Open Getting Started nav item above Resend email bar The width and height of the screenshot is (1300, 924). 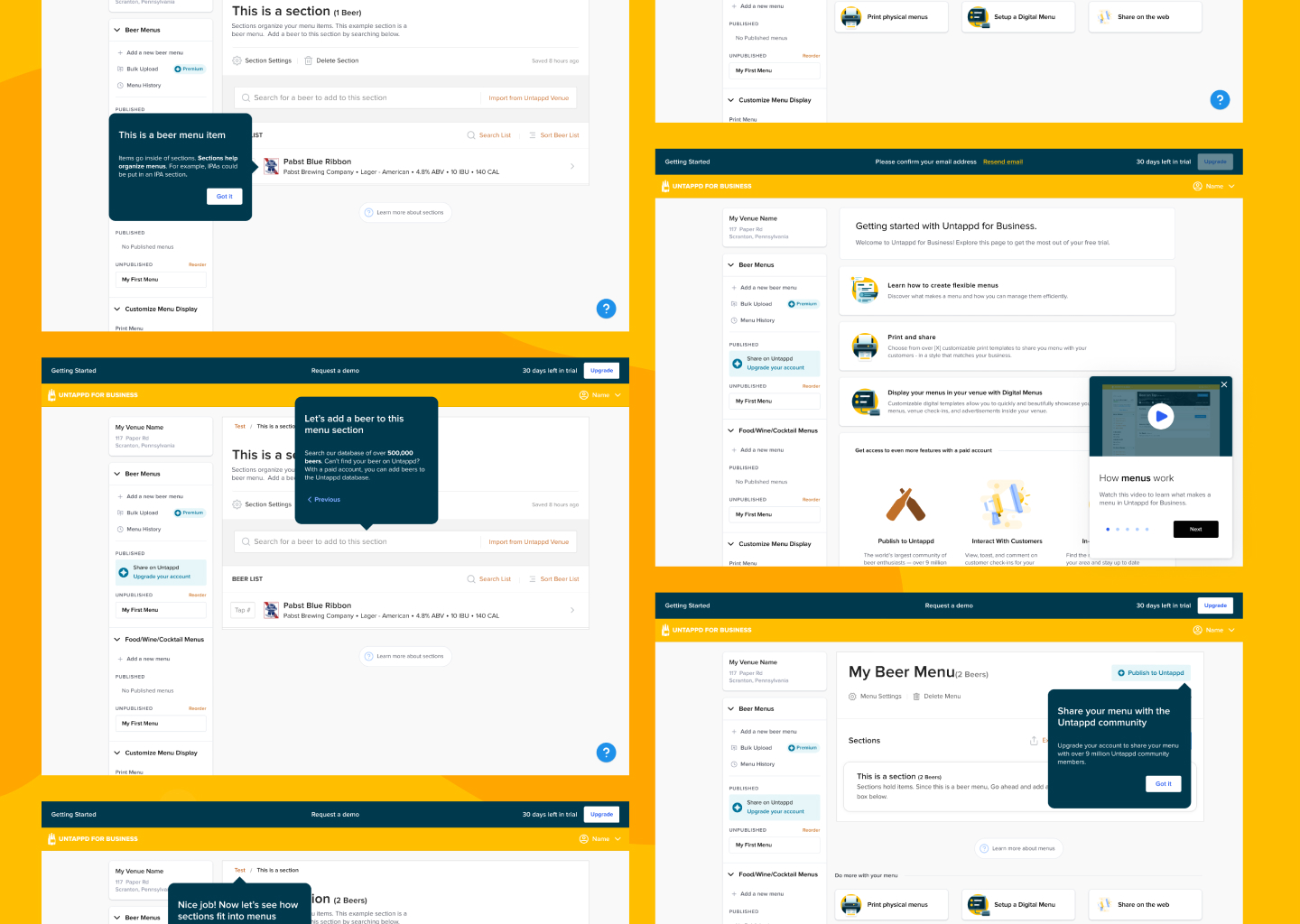(687, 162)
